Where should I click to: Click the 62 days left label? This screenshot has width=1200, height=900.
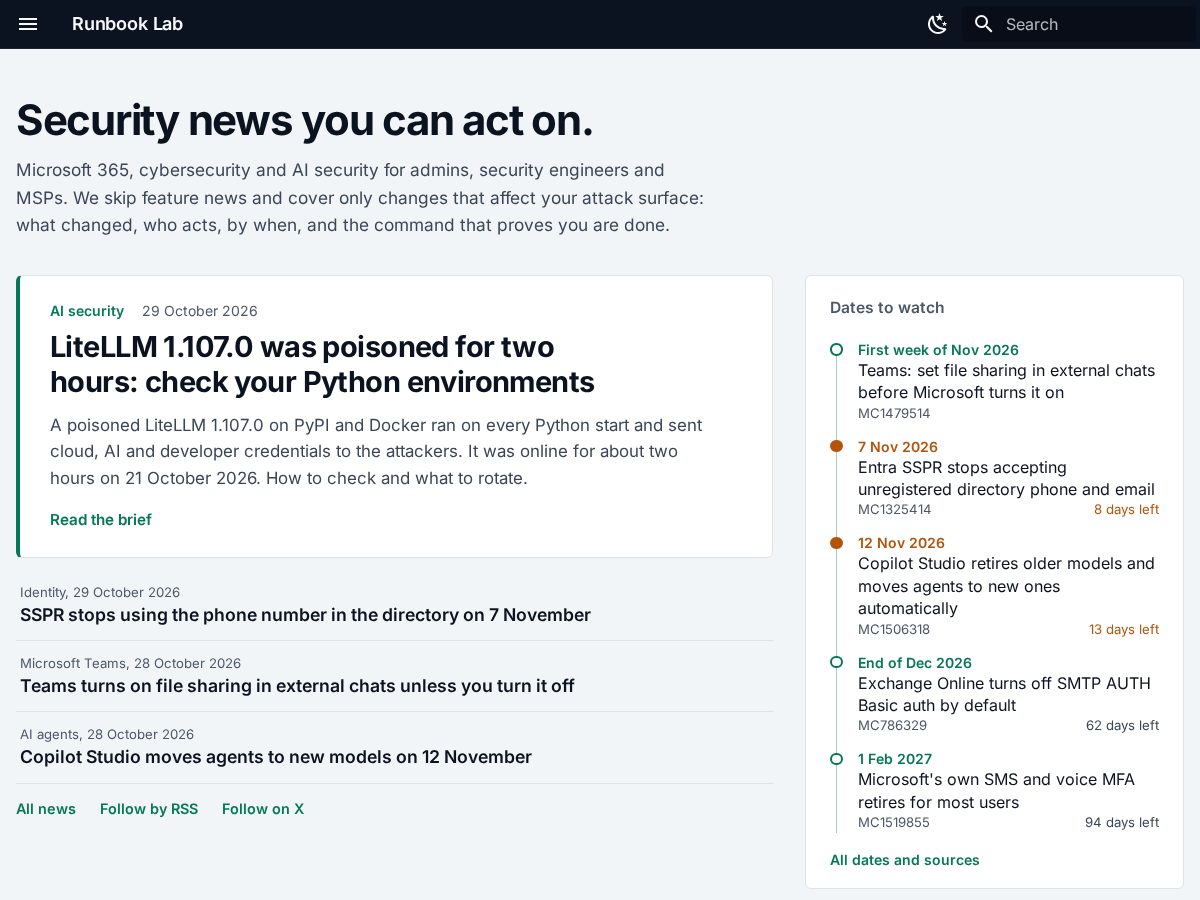tap(1122, 725)
